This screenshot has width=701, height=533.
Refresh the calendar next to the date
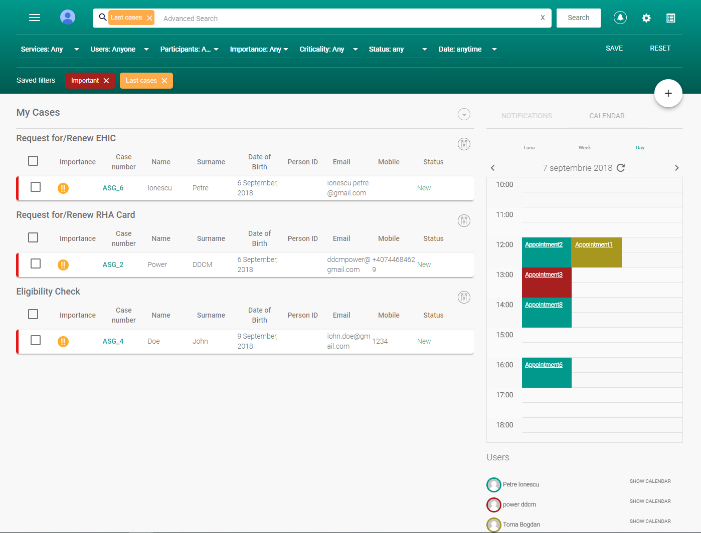[x=621, y=168]
